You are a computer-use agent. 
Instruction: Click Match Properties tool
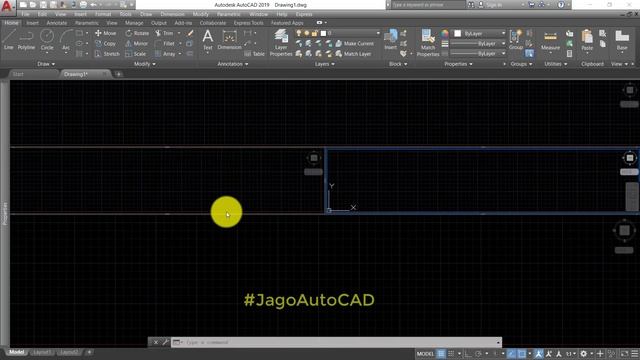(x=428, y=42)
